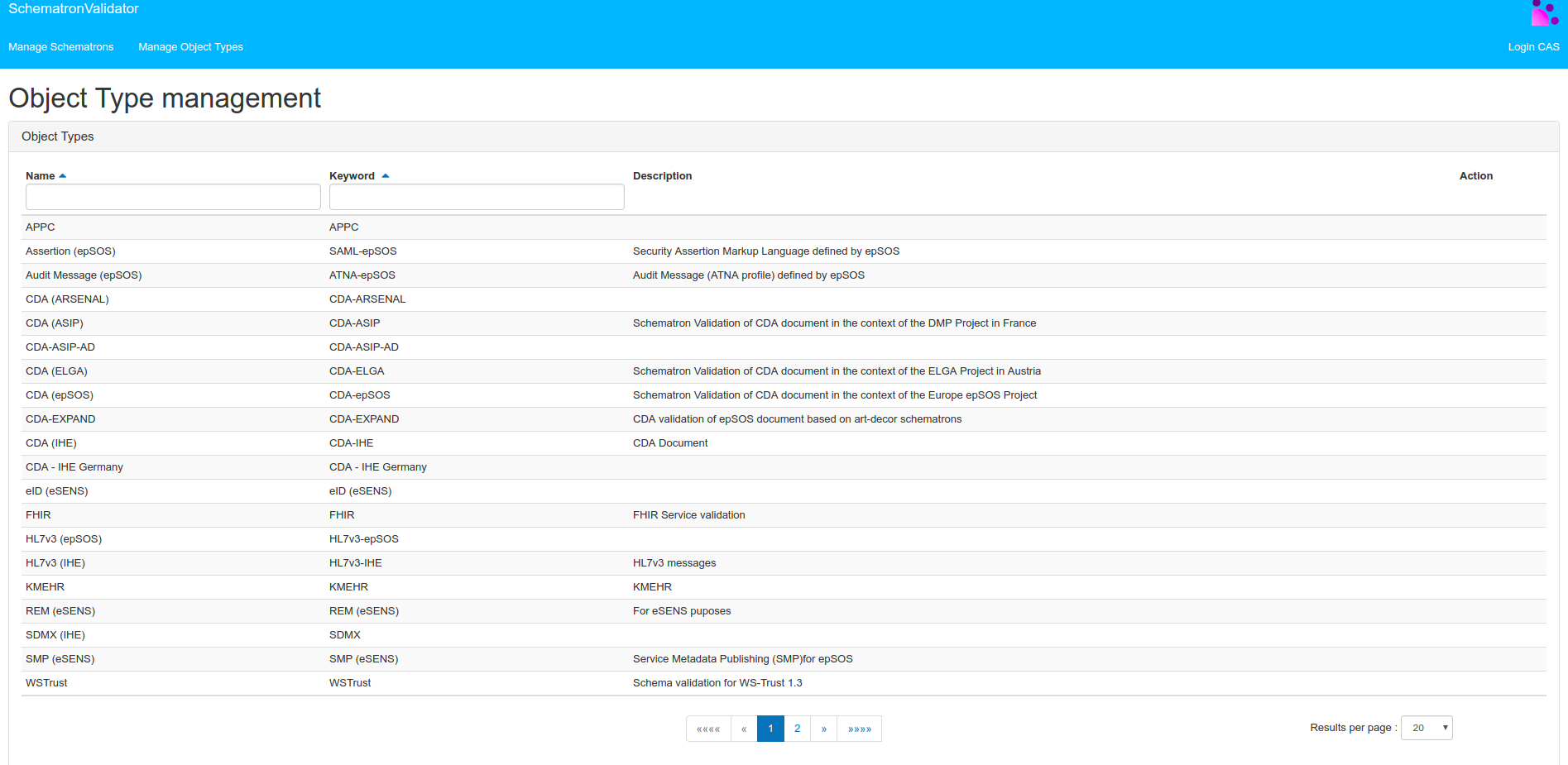Go to first page of results
This screenshot has height=765, width=1568.
click(708, 729)
